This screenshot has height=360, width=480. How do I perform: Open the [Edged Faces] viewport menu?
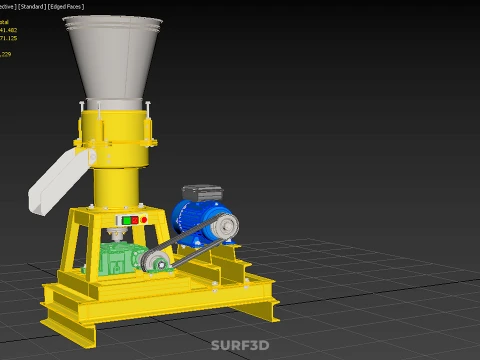pyautogui.click(x=66, y=7)
